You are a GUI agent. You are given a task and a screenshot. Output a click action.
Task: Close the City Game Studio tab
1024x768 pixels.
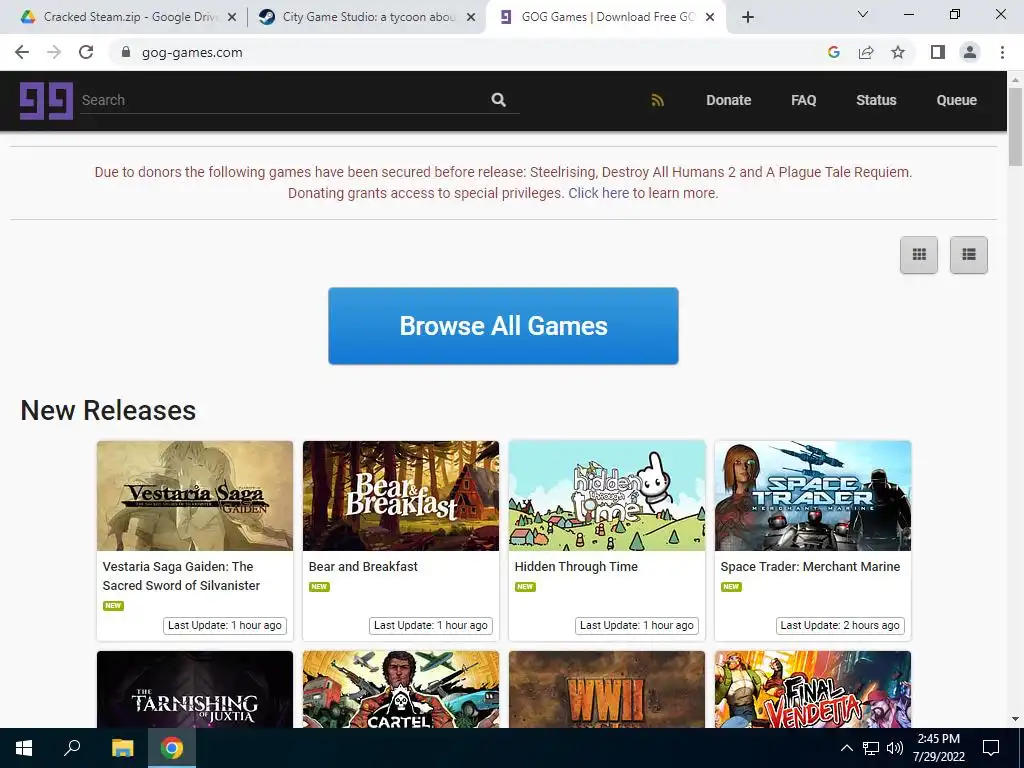coord(471,17)
